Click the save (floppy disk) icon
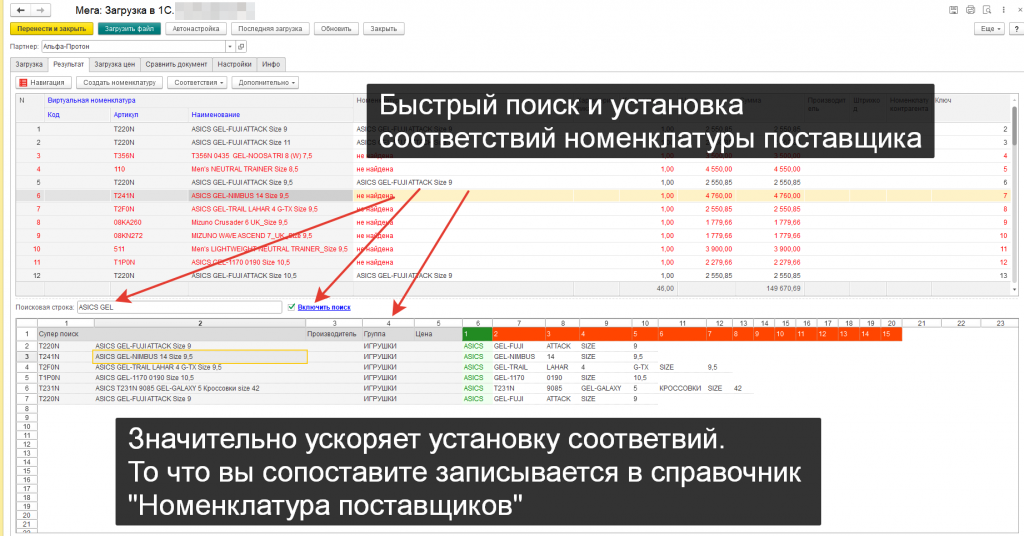1024x536 pixels. pyautogui.click(x=953, y=10)
